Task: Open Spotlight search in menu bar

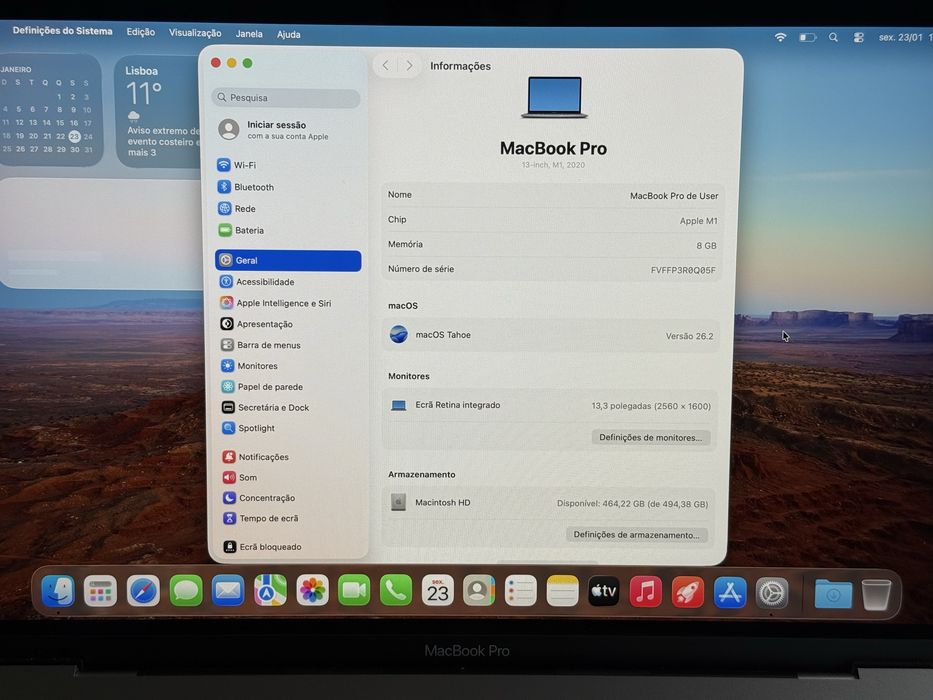Action: coord(834,38)
